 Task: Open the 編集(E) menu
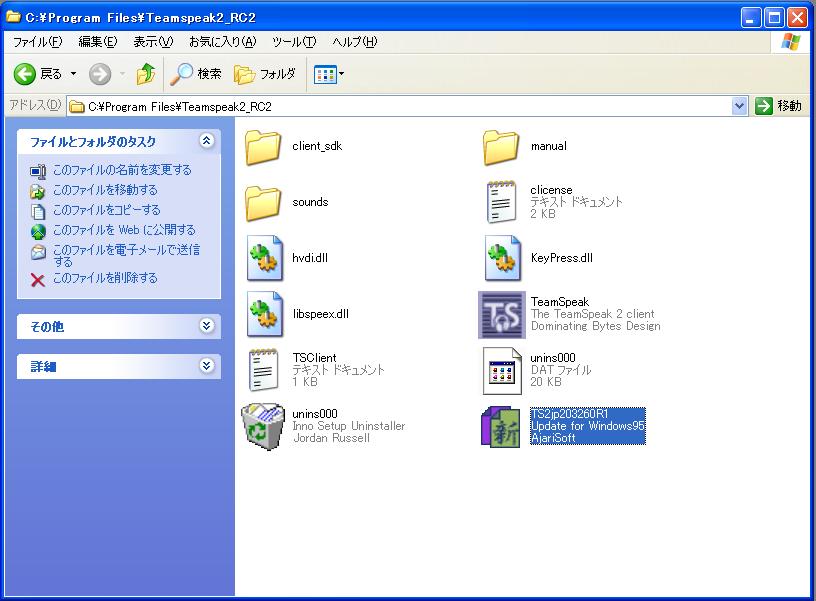point(98,42)
